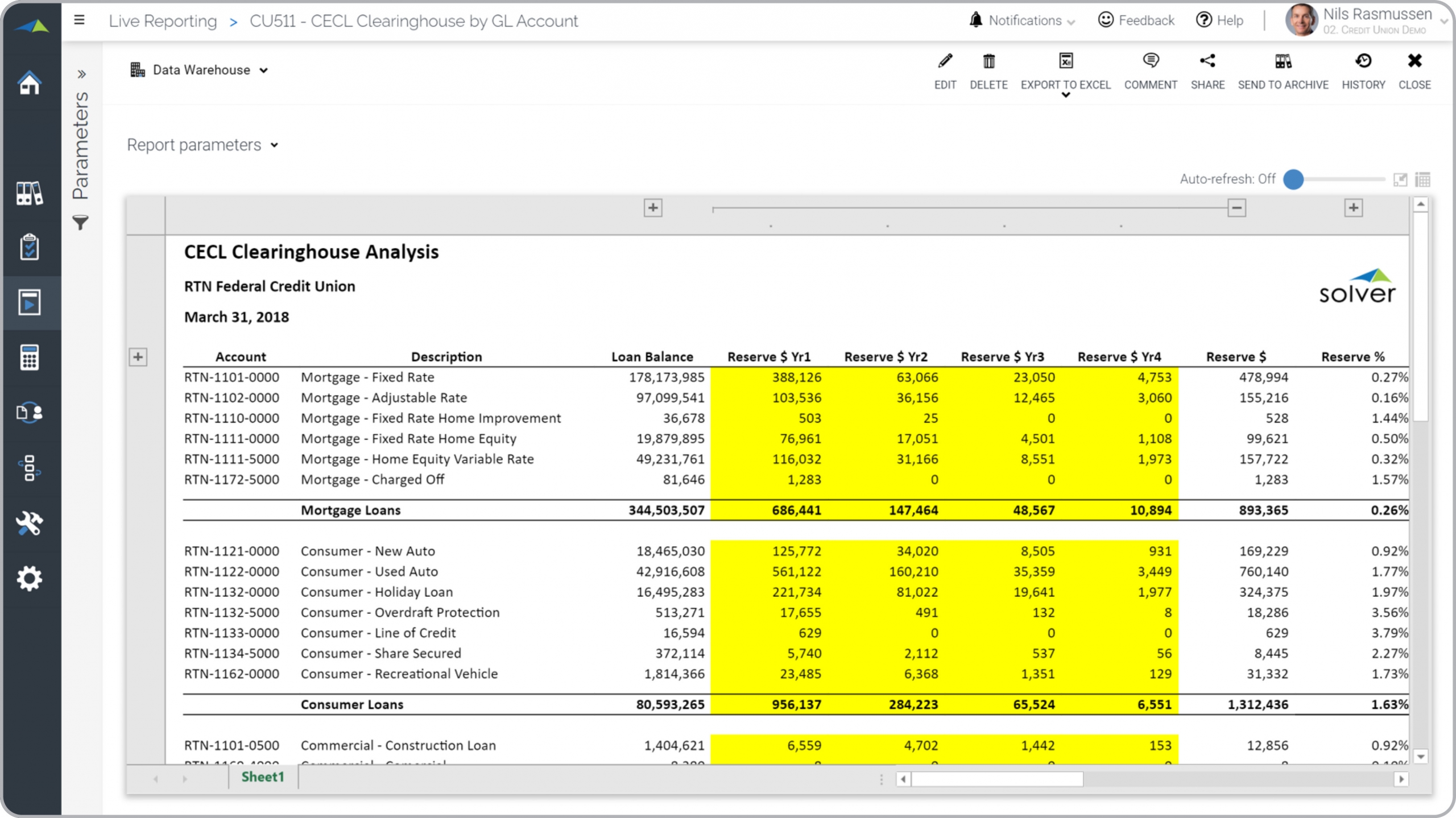Viewport: 1456px width, 818px height.
Task: Toggle the Auto-refresh switch
Action: coord(1294,179)
